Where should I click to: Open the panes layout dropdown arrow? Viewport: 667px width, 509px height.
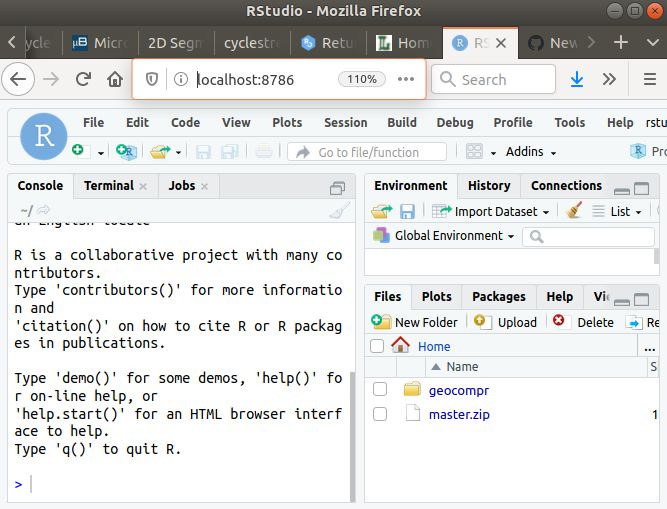click(493, 153)
